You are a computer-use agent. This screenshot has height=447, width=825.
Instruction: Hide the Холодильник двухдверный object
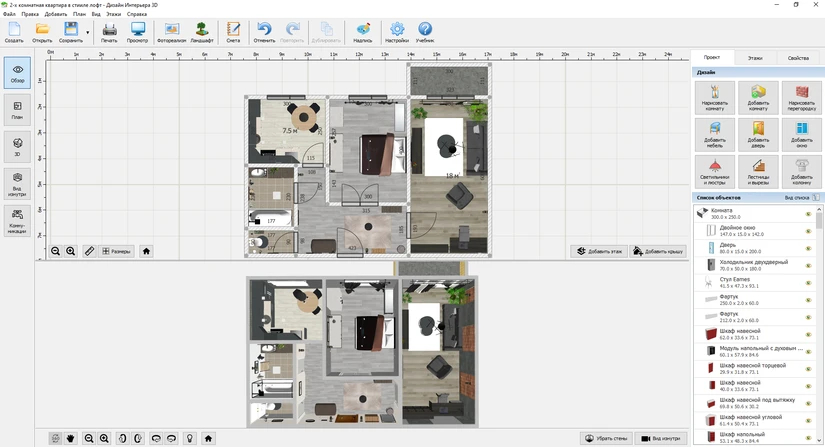tap(808, 265)
